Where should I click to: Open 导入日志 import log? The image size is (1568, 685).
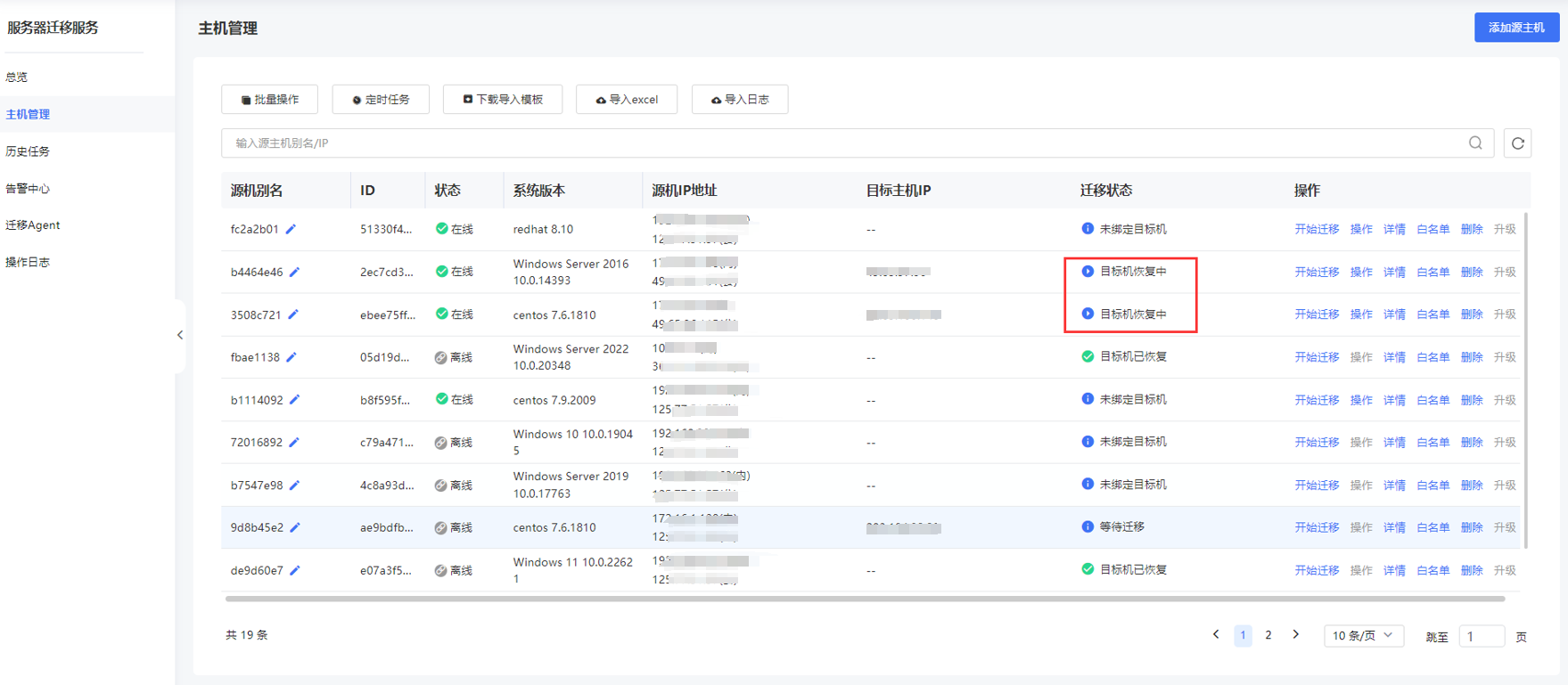click(740, 99)
